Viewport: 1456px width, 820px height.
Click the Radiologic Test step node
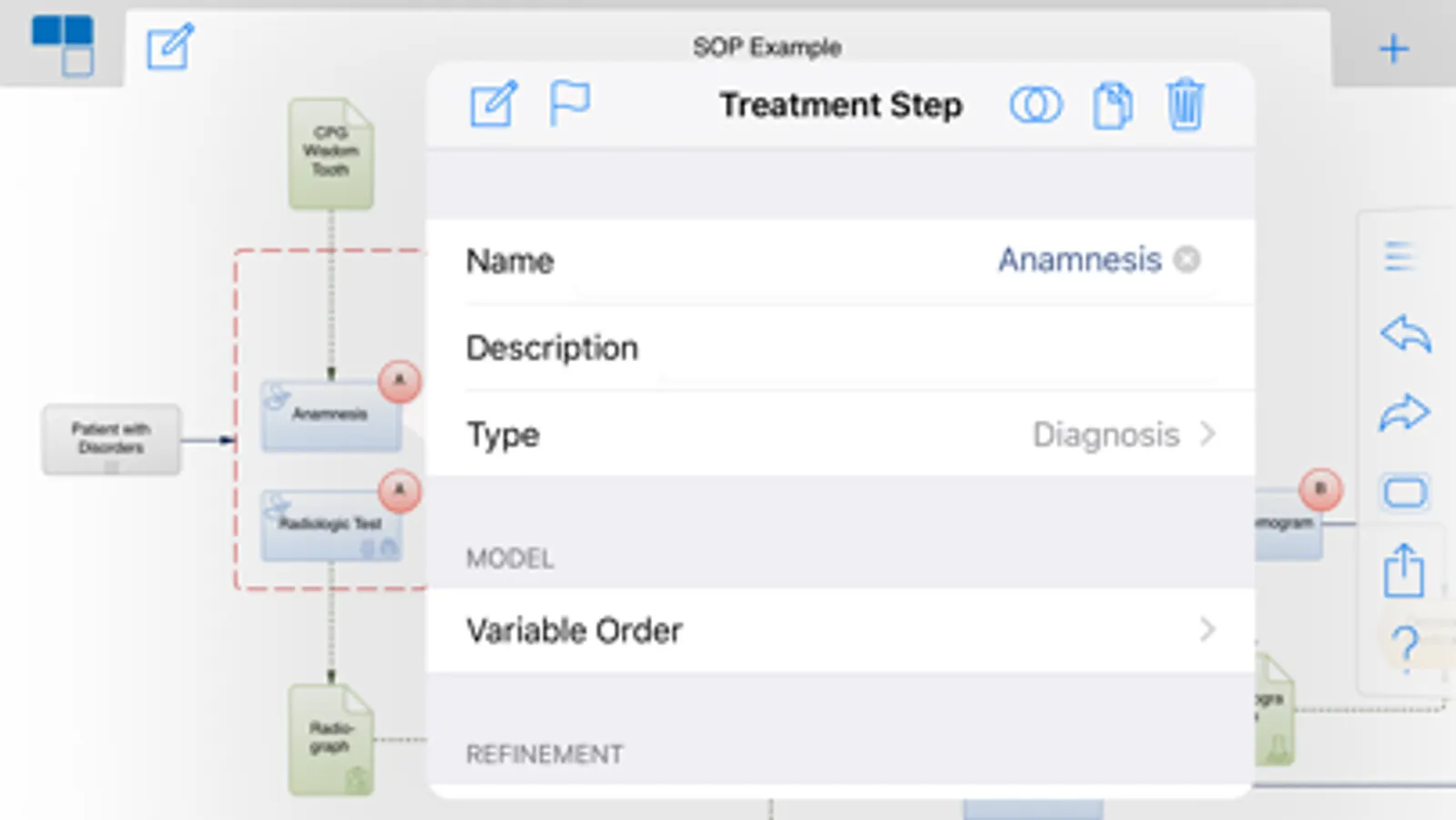(331, 525)
